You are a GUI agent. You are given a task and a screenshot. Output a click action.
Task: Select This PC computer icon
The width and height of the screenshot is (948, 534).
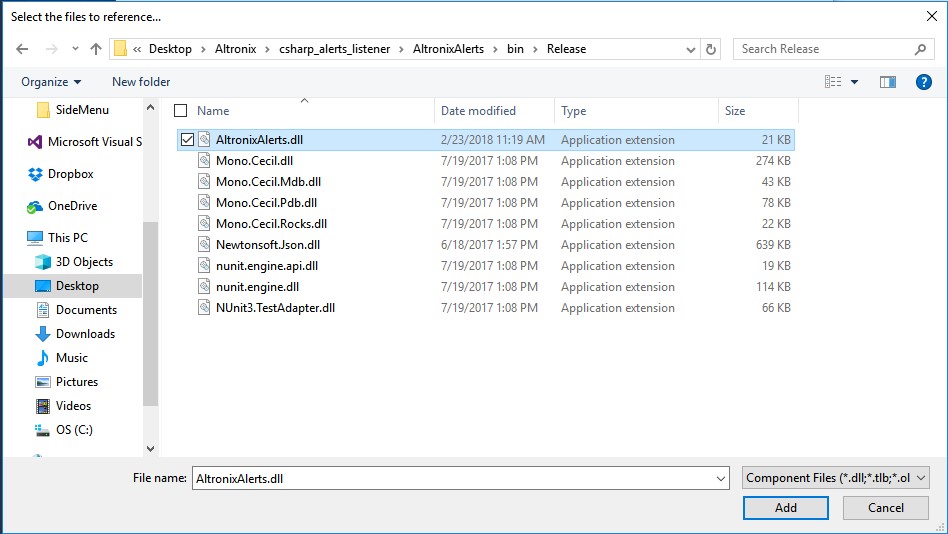(x=35, y=238)
